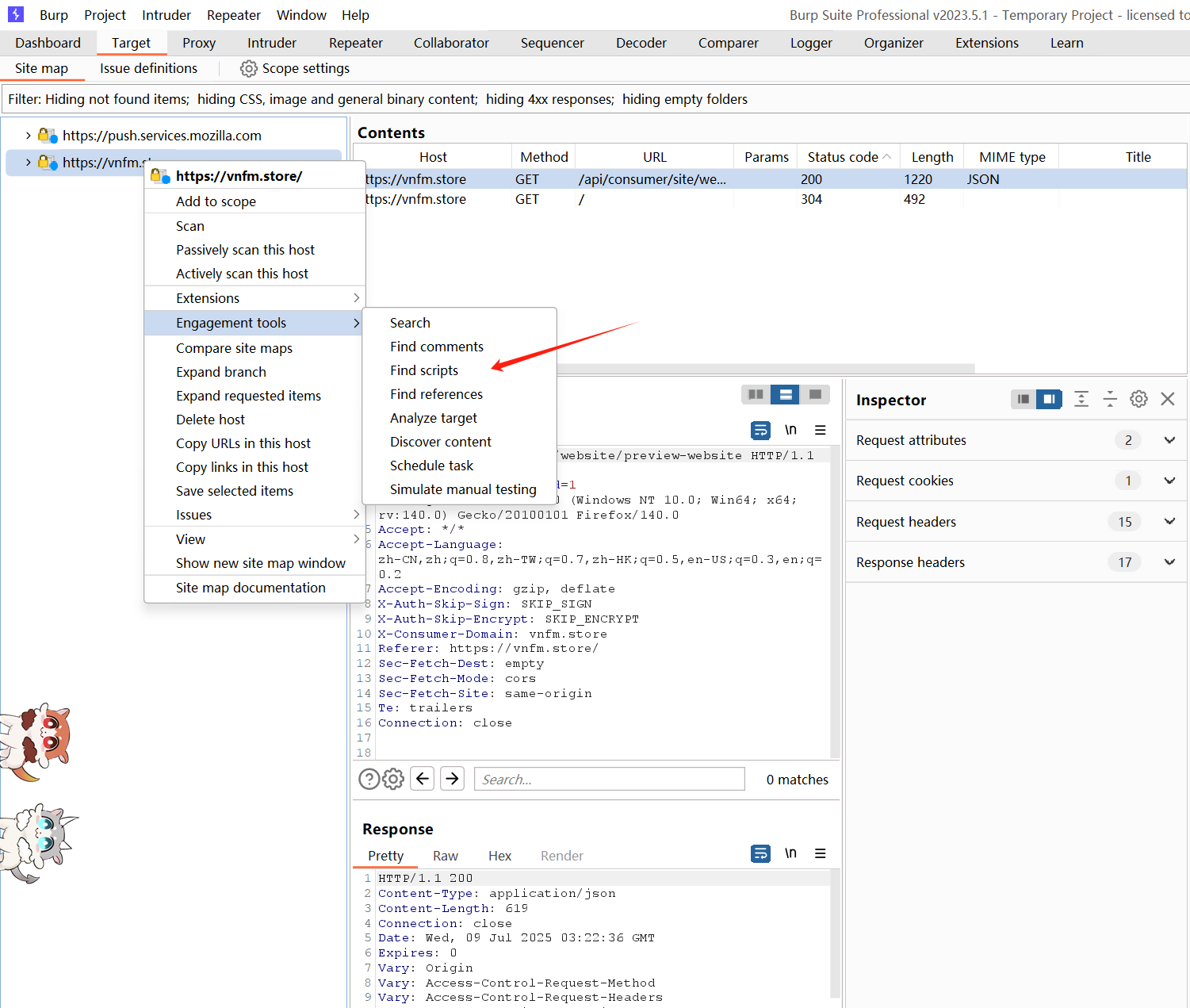The height and width of the screenshot is (1008, 1190).
Task: Click the contents horizontal scrollbar
Action: [765, 368]
